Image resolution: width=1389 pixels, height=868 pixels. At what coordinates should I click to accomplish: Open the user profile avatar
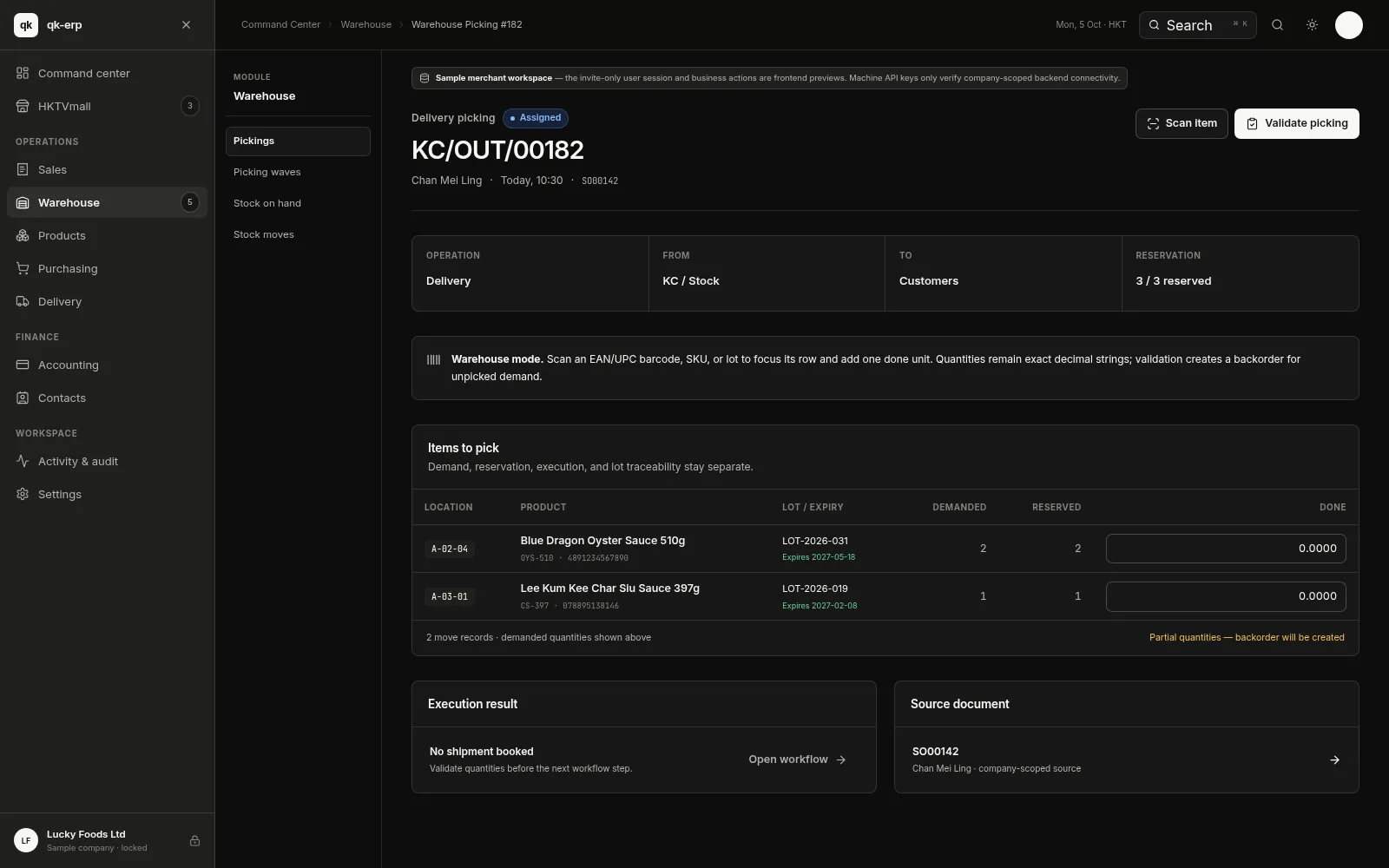1348,25
